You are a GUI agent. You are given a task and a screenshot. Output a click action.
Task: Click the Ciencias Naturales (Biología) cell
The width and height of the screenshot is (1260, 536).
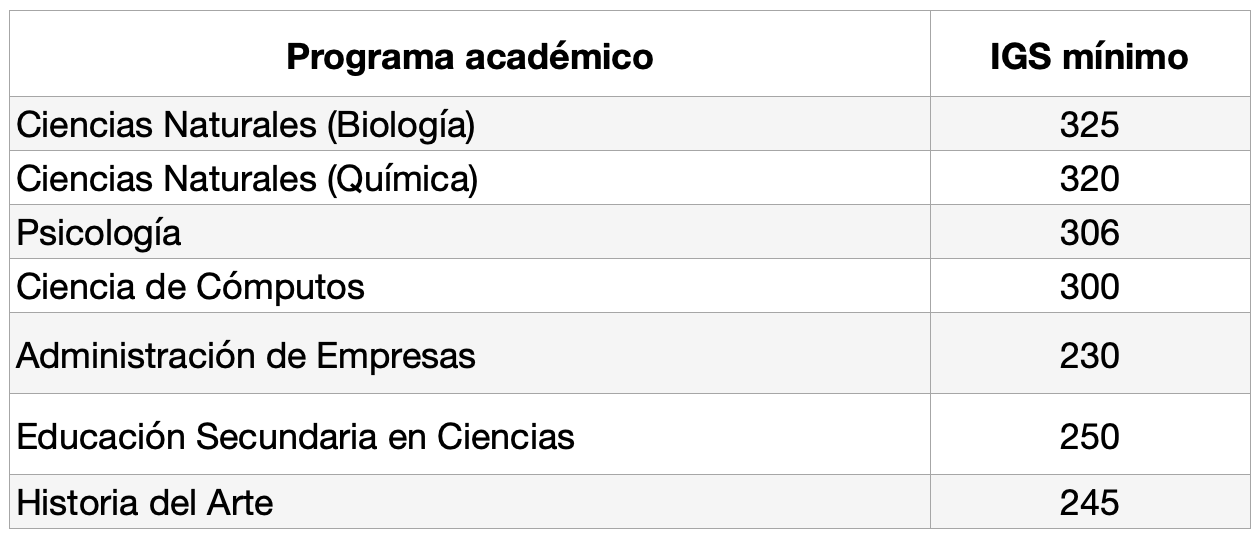click(245, 125)
